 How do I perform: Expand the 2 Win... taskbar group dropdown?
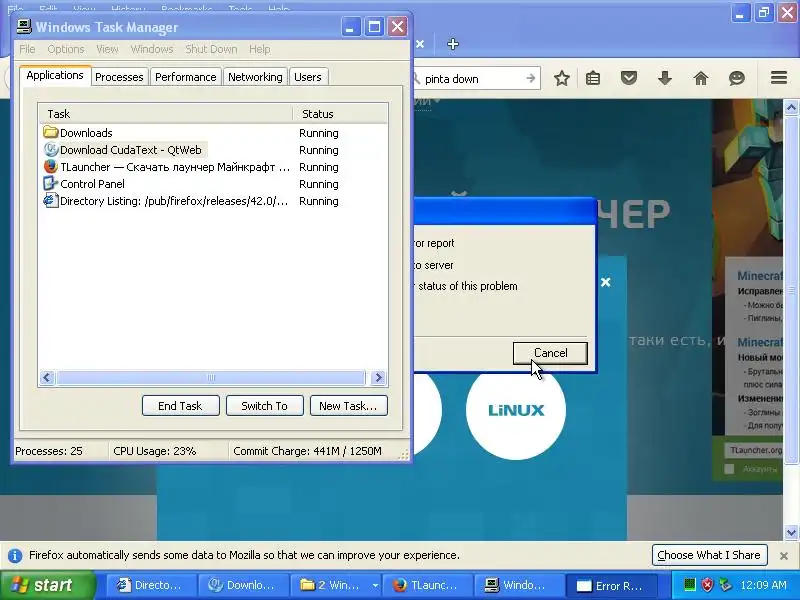[375, 585]
